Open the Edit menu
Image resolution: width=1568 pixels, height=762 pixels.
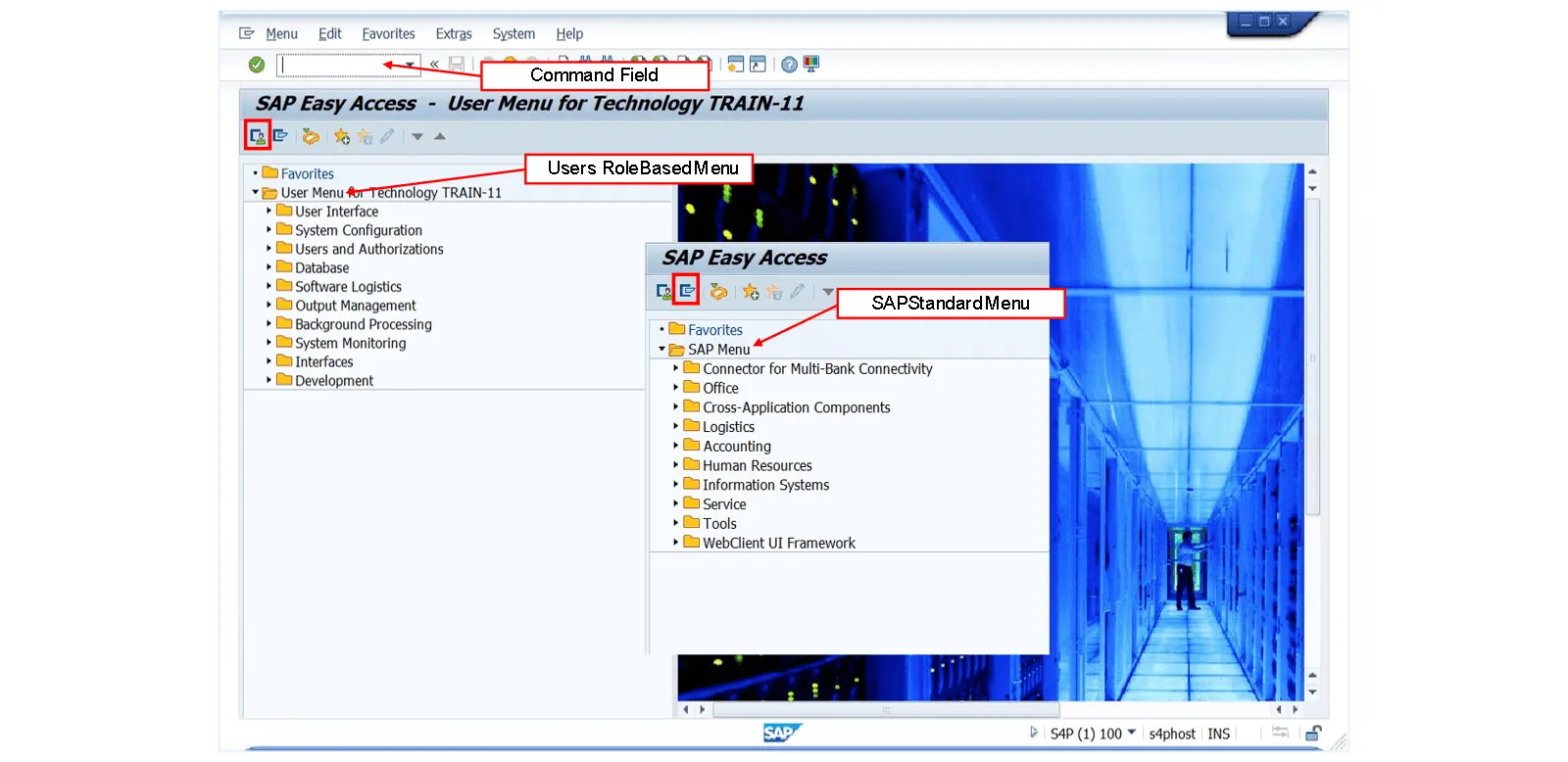pyautogui.click(x=329, y=33)
